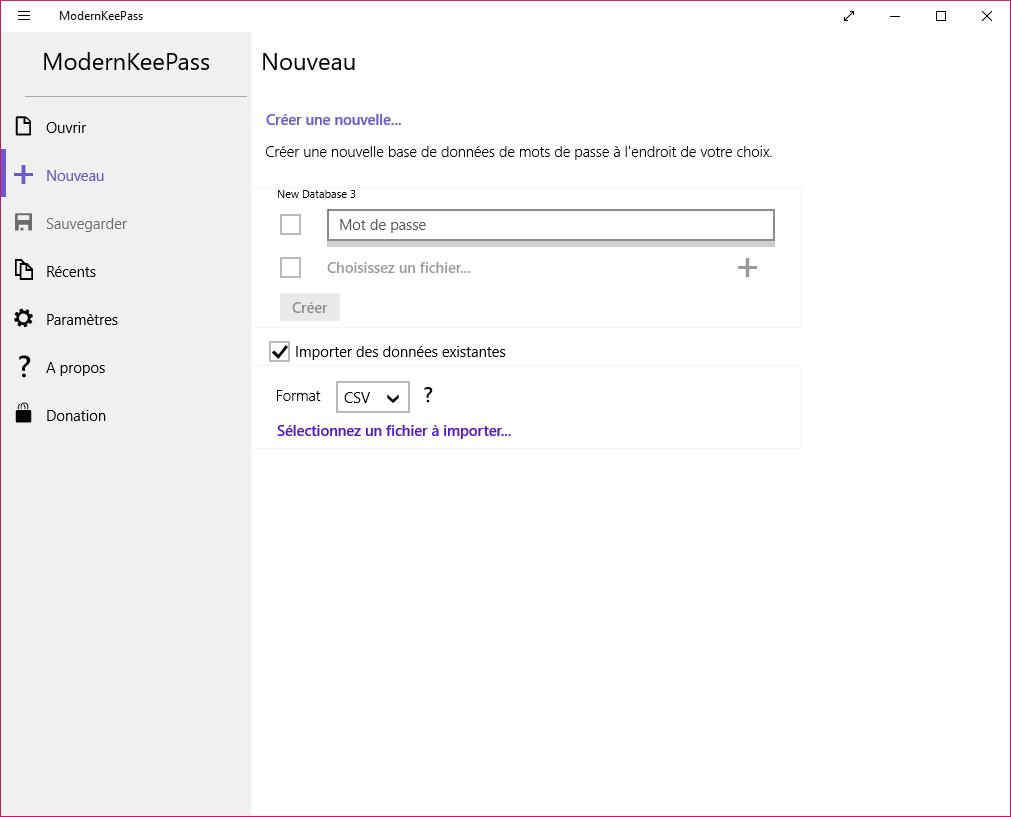Enable the Mot de passe checkbox
The image size is (1011, 817).
click(x=291, y=225)
